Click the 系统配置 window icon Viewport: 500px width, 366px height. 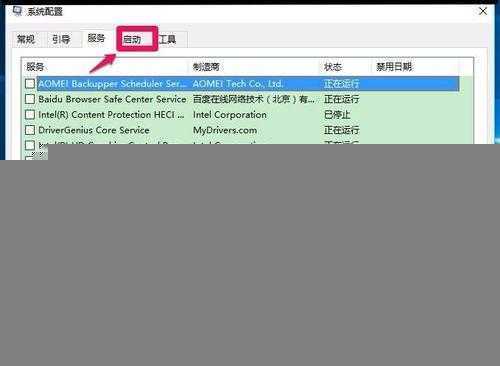[x=17, y=11]
